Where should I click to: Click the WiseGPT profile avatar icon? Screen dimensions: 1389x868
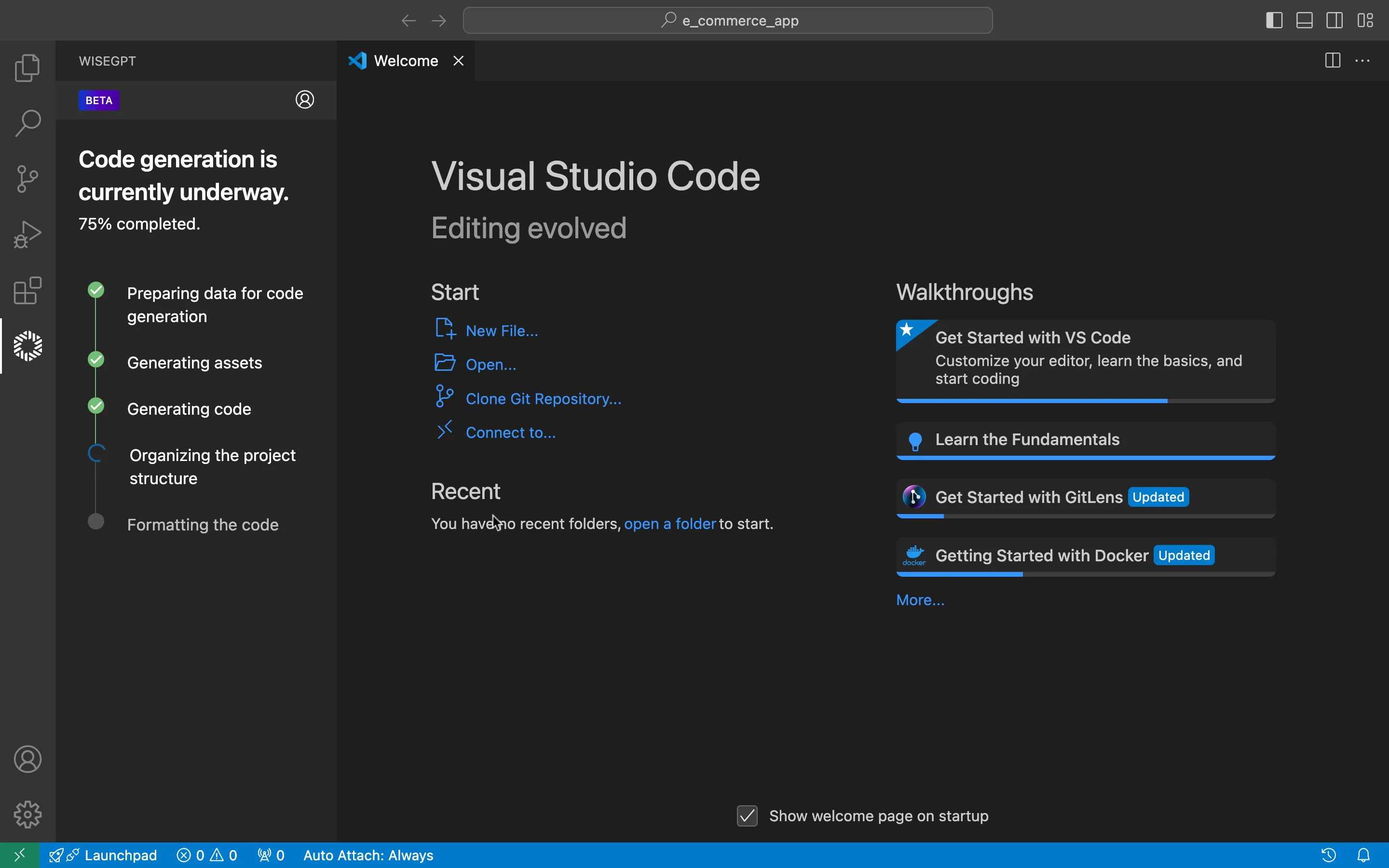305,100
